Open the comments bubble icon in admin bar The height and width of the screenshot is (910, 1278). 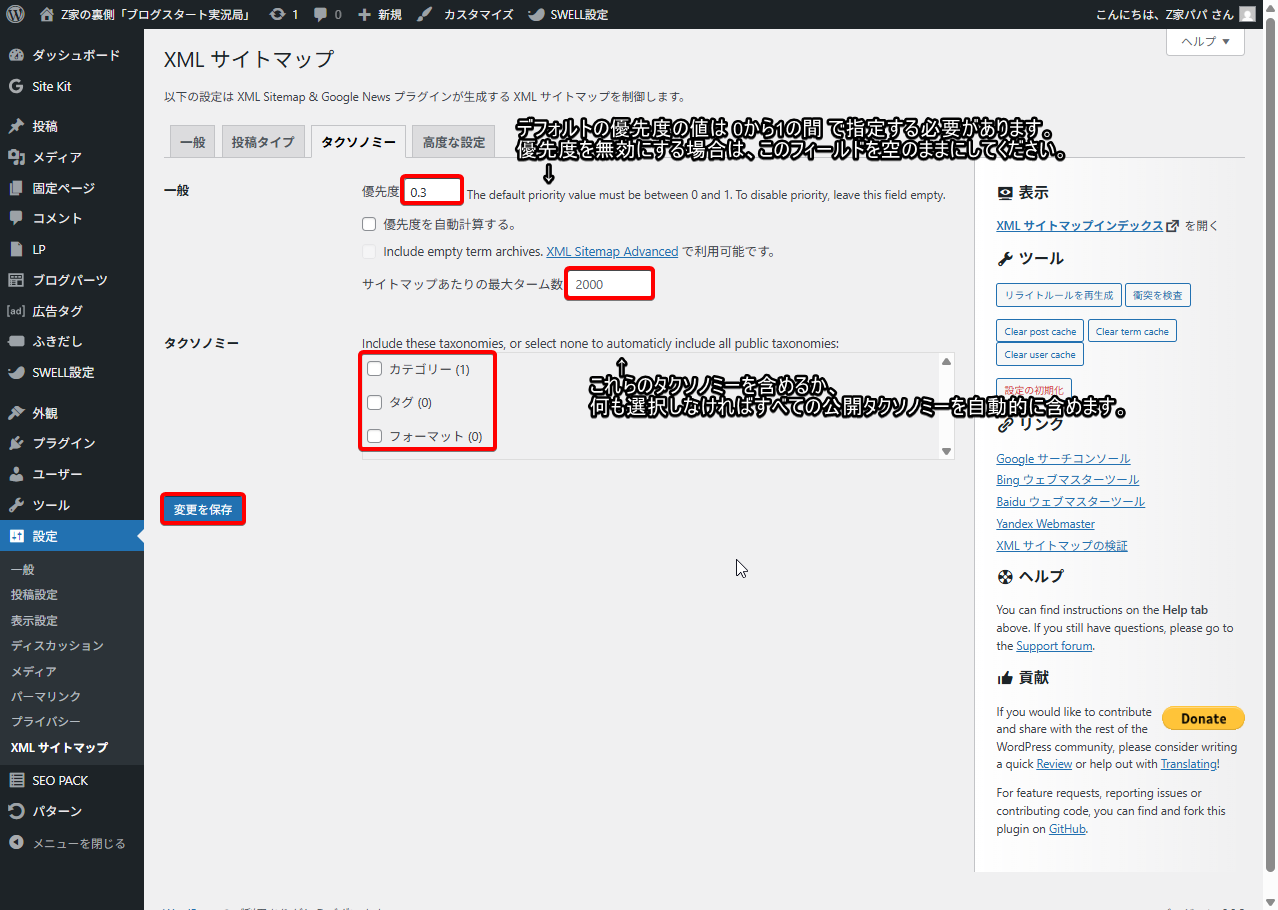pyautogui.click(x=320, y=15)
